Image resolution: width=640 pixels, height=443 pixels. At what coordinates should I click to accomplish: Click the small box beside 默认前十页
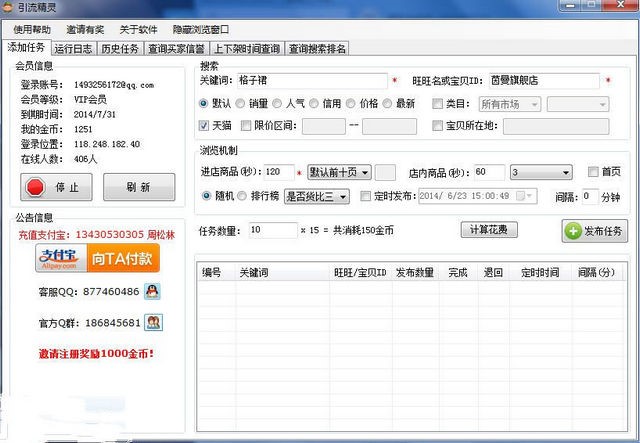tap(385, 172)
